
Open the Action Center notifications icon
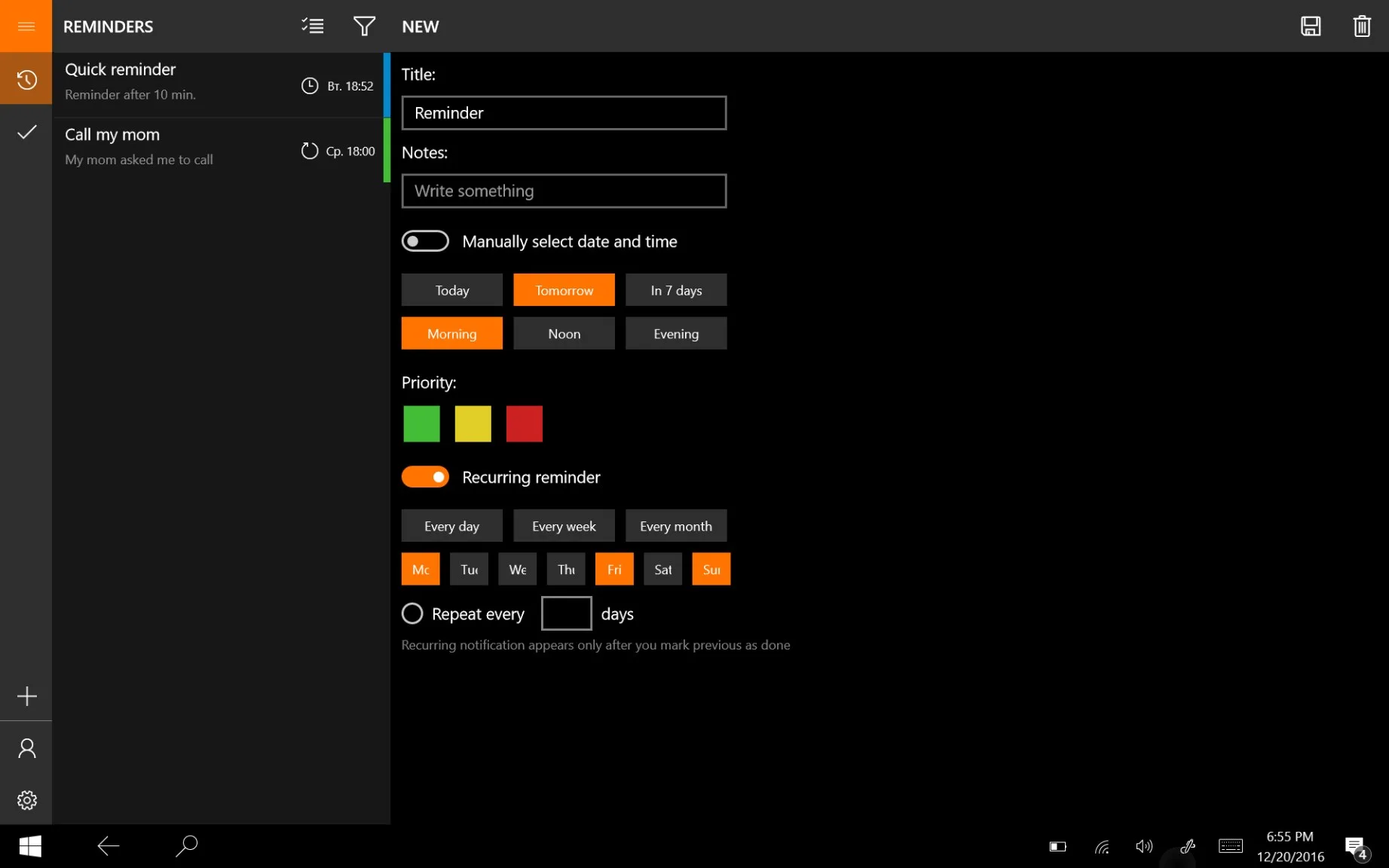(1357, 848)
